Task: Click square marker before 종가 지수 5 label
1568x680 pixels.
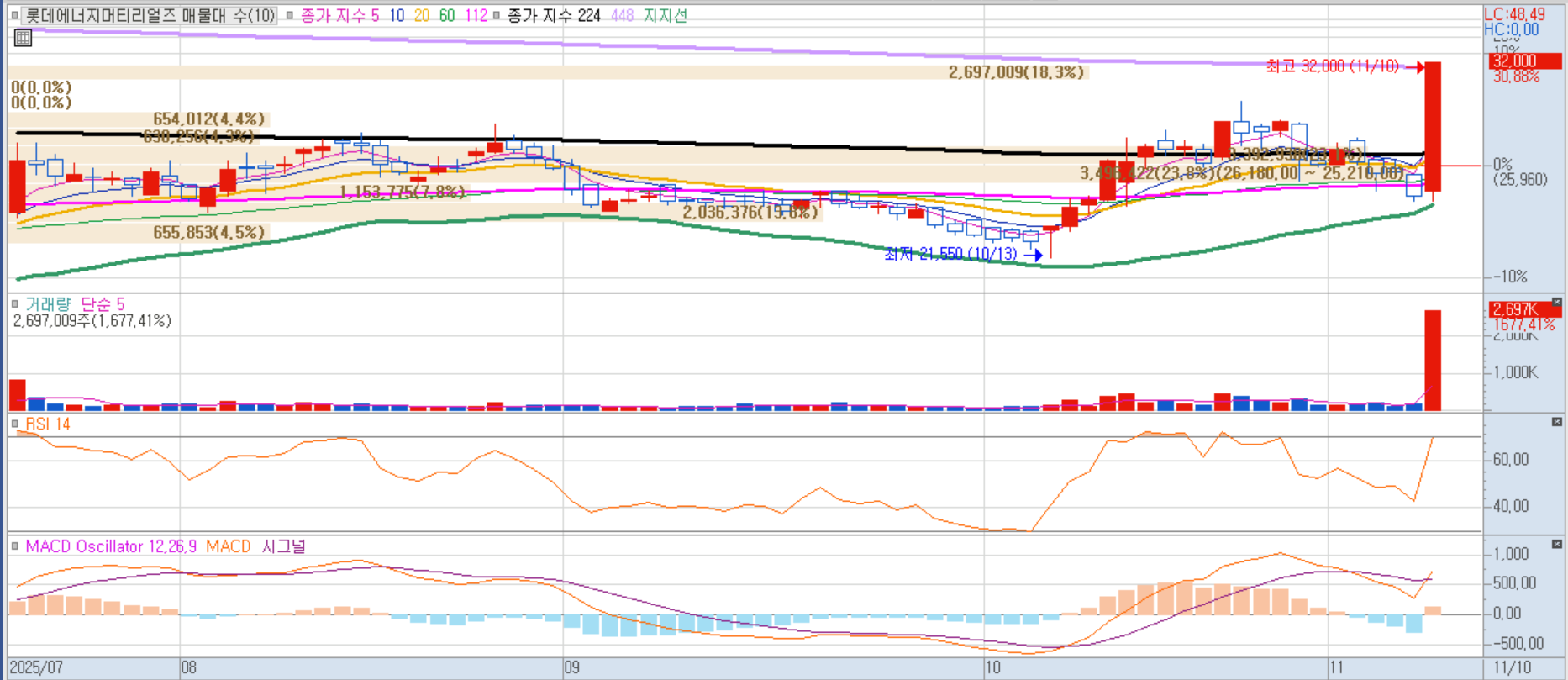Action: click(290, 15)
